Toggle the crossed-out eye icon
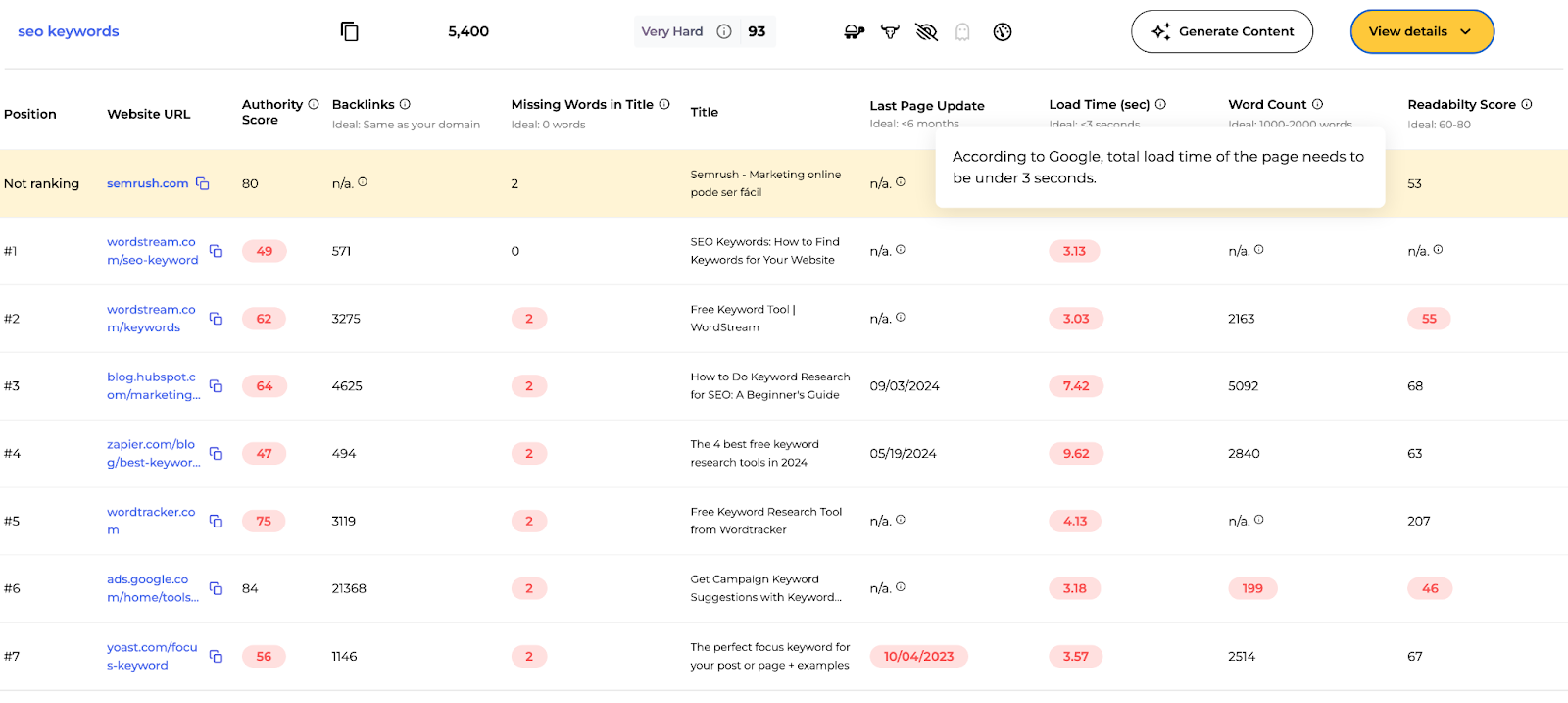 point(926,32)
